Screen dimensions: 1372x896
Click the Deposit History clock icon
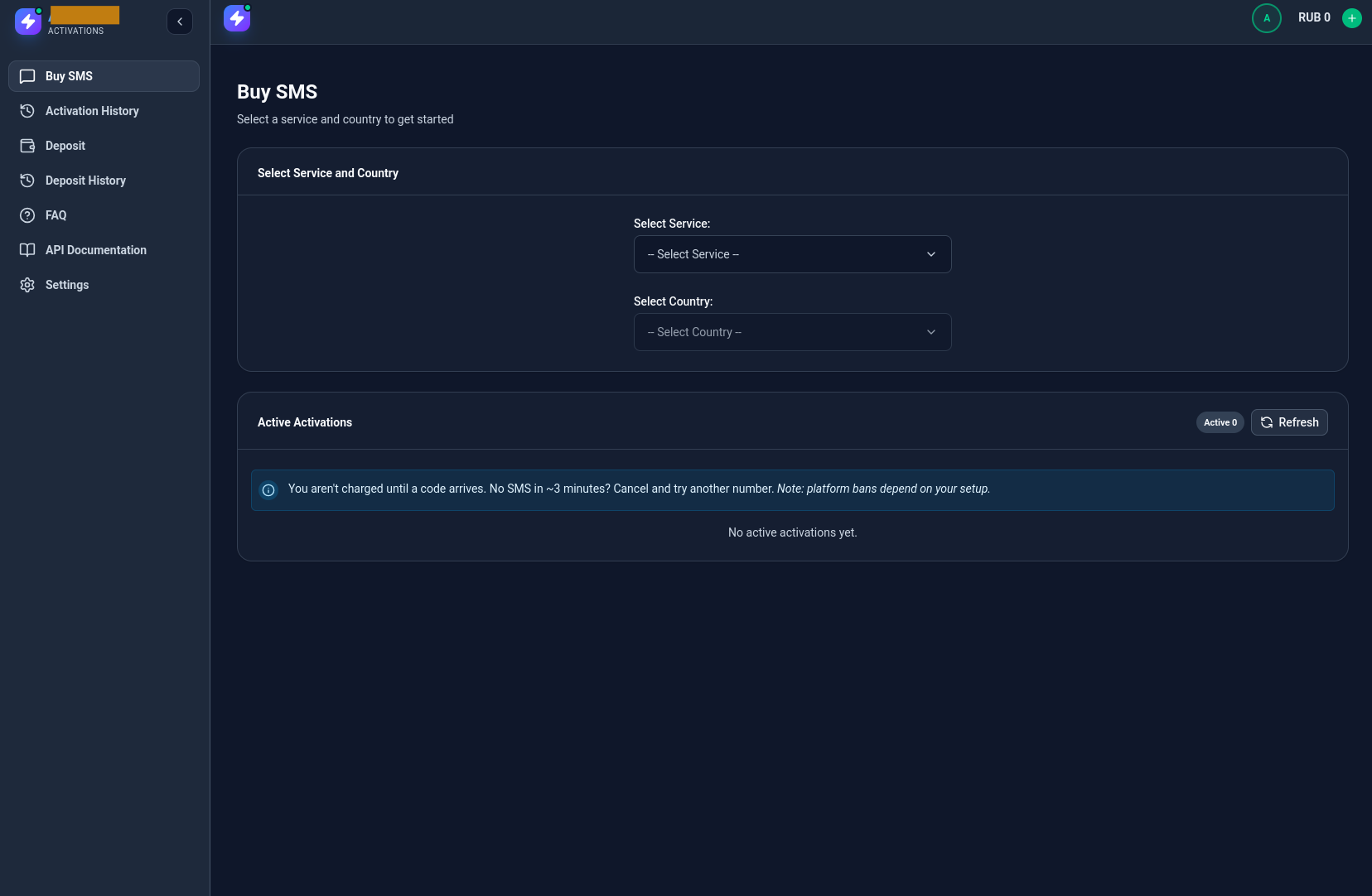click(27, 181)
